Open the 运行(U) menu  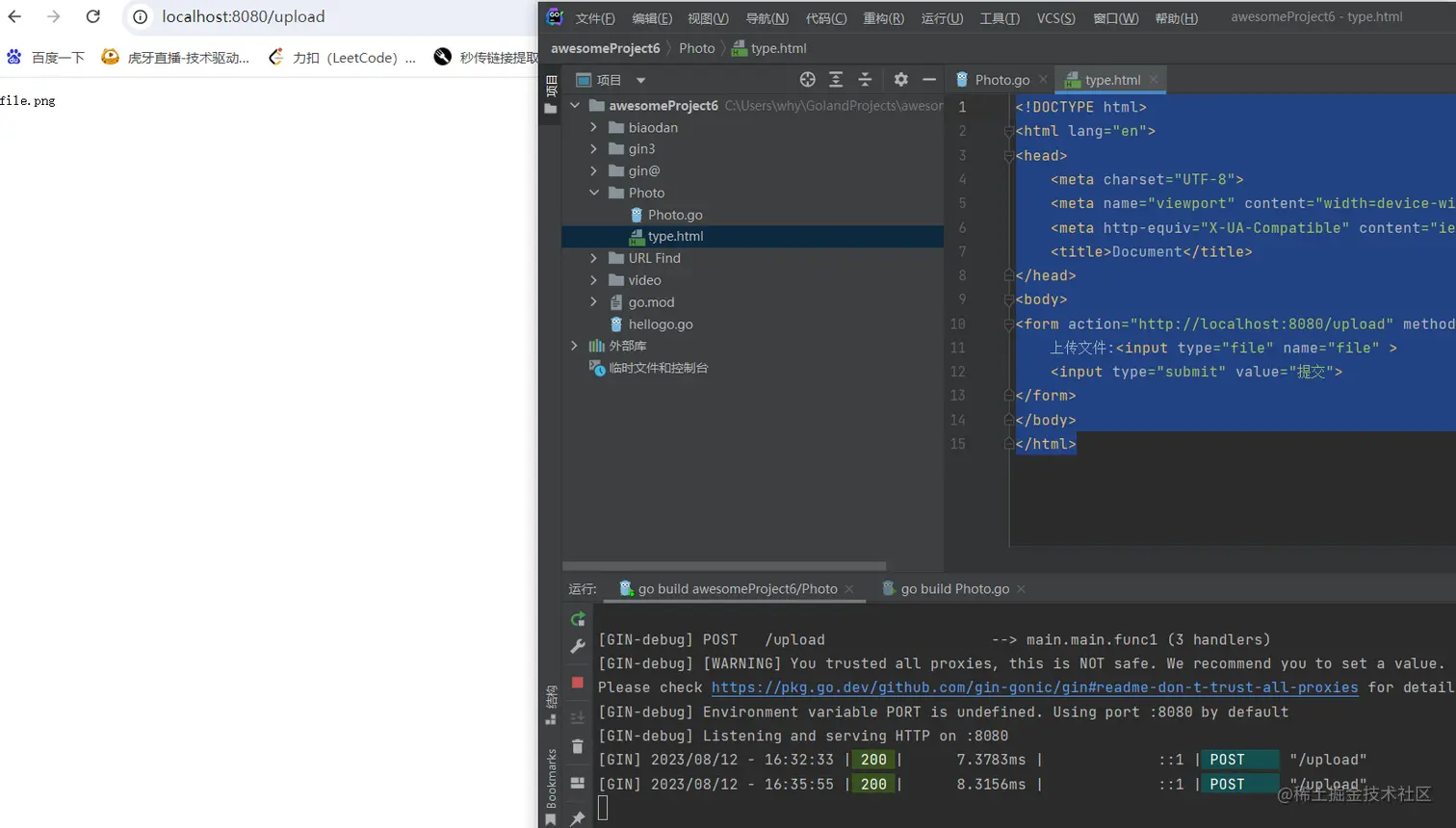pos(942,18)
